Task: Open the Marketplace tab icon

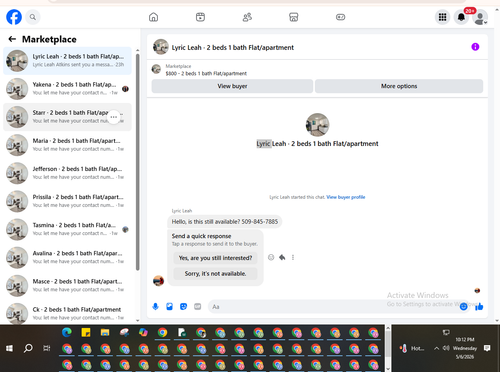Action: coord(294,17)
